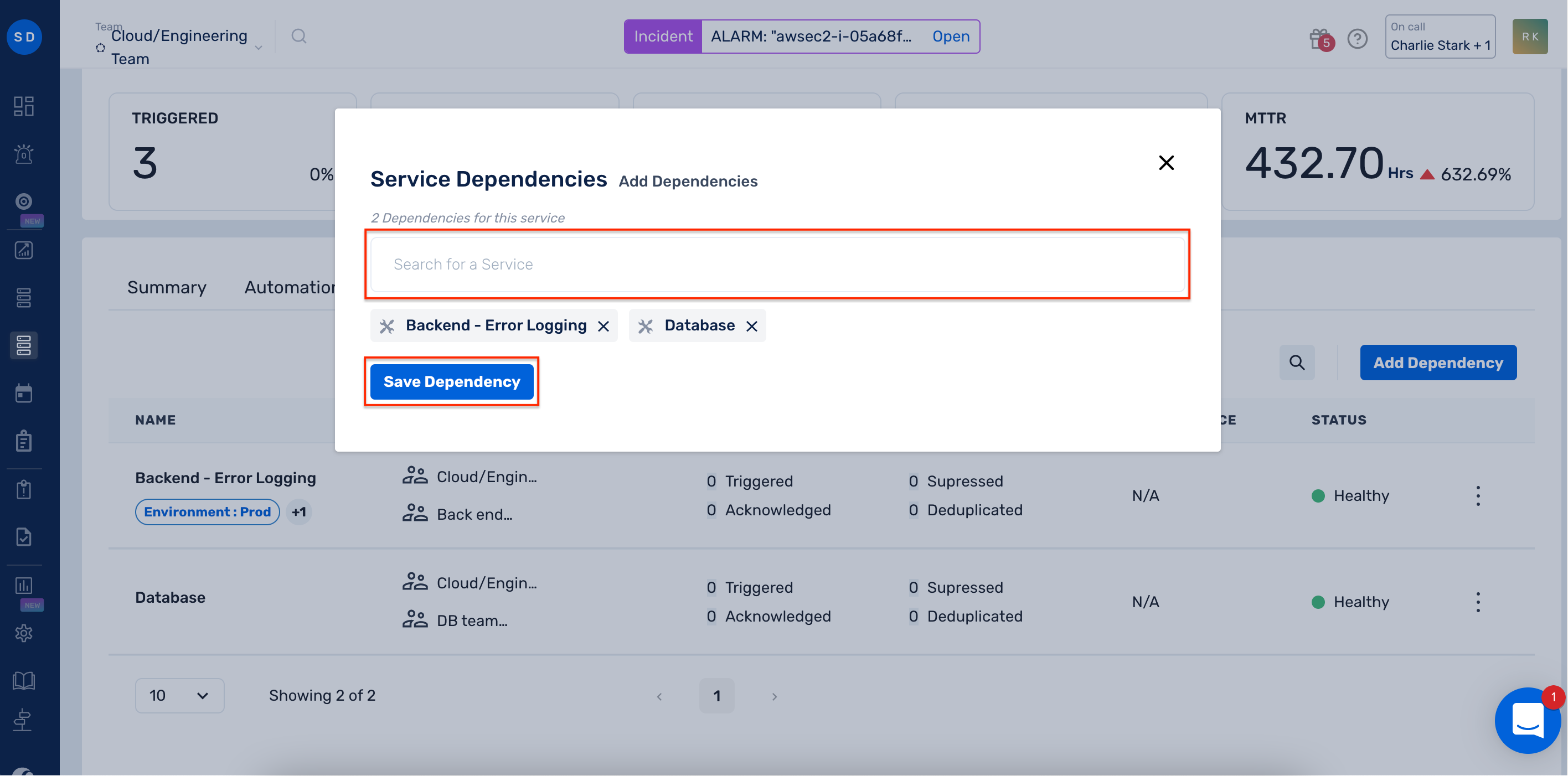
Task: Go to the next page arrow
Action: click(774, 696)
